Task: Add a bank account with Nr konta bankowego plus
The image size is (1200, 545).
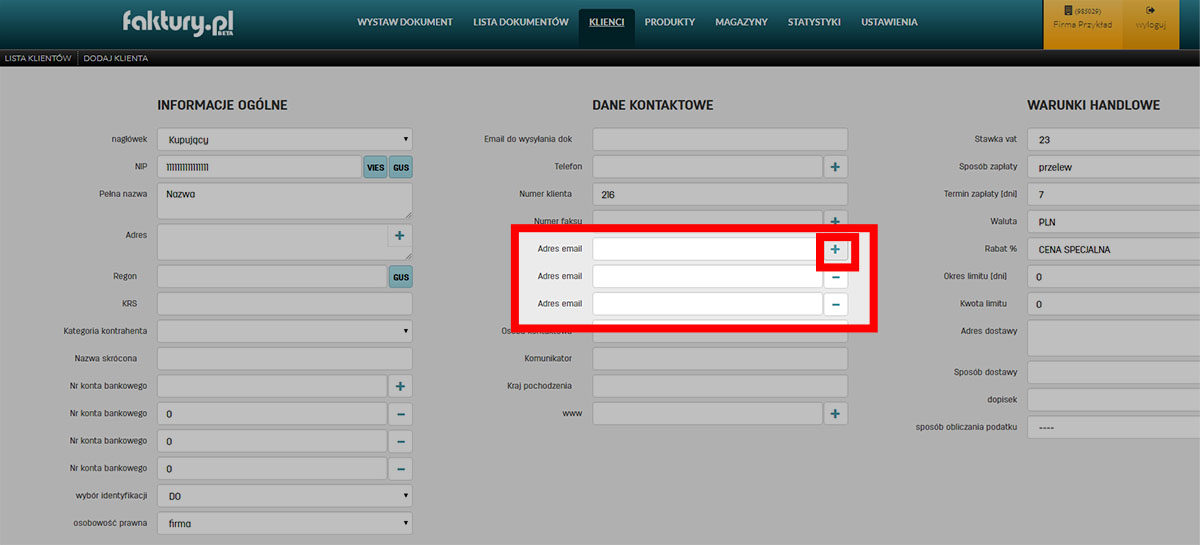Action: [400, 386]
